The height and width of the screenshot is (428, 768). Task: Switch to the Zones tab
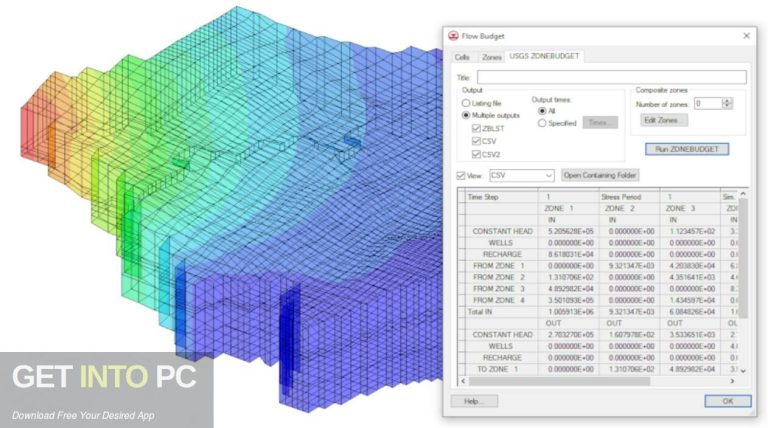point(491,58)
